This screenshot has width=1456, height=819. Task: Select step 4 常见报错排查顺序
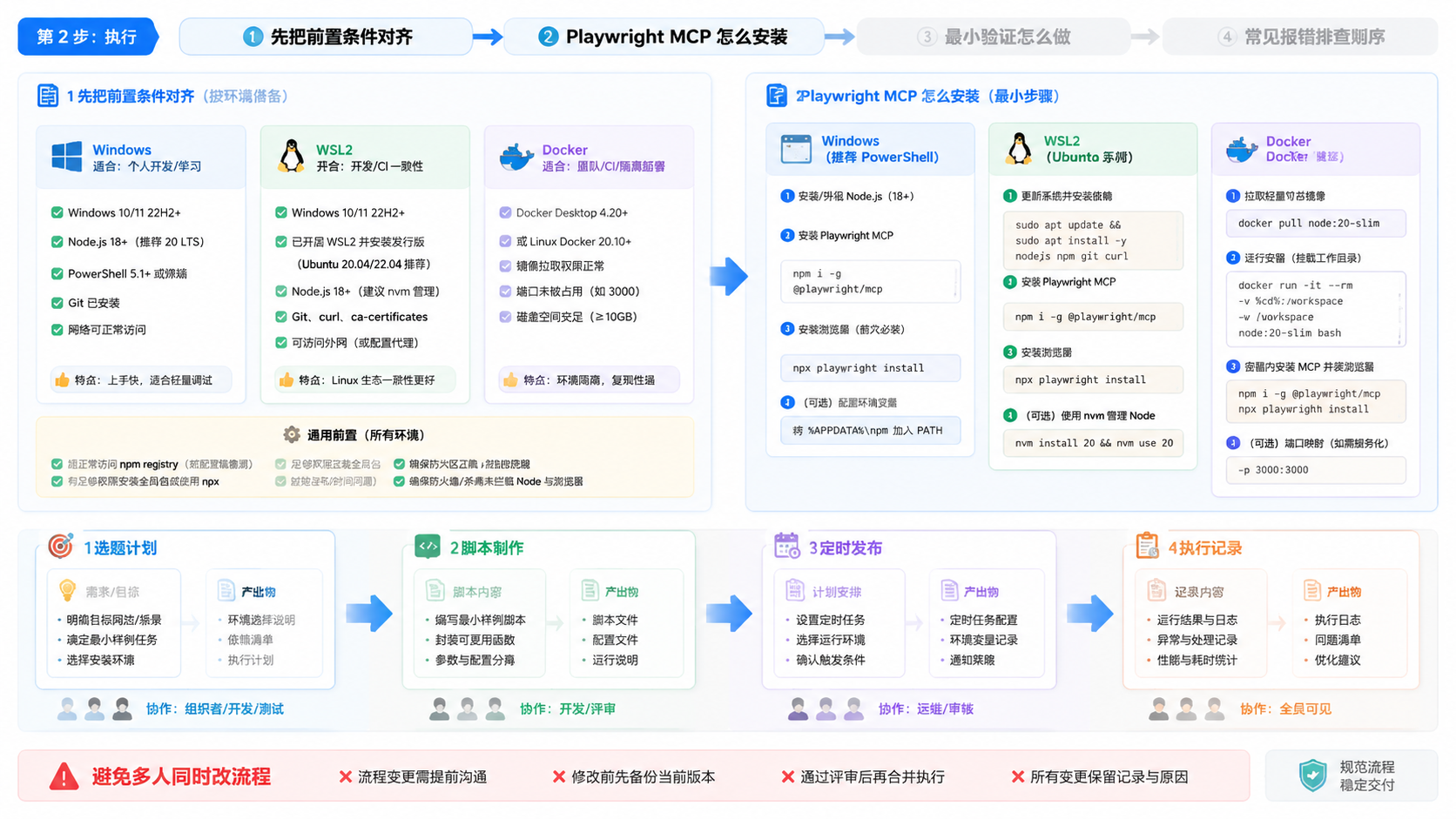click(1300, 37)
